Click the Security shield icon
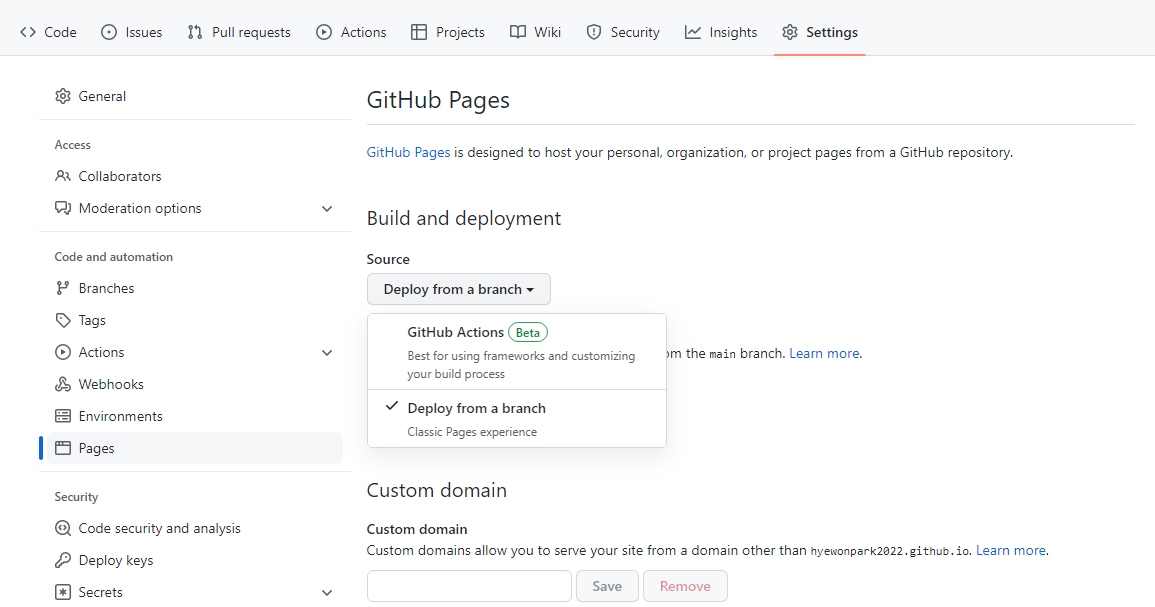The height and width of the screenshot is (607, 1155). [x=594, y=32]
